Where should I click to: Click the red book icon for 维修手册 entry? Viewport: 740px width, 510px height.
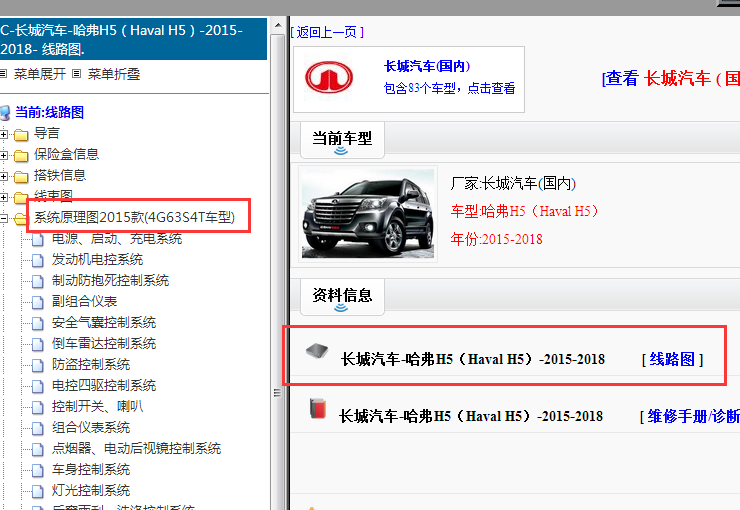coord(318,408)
